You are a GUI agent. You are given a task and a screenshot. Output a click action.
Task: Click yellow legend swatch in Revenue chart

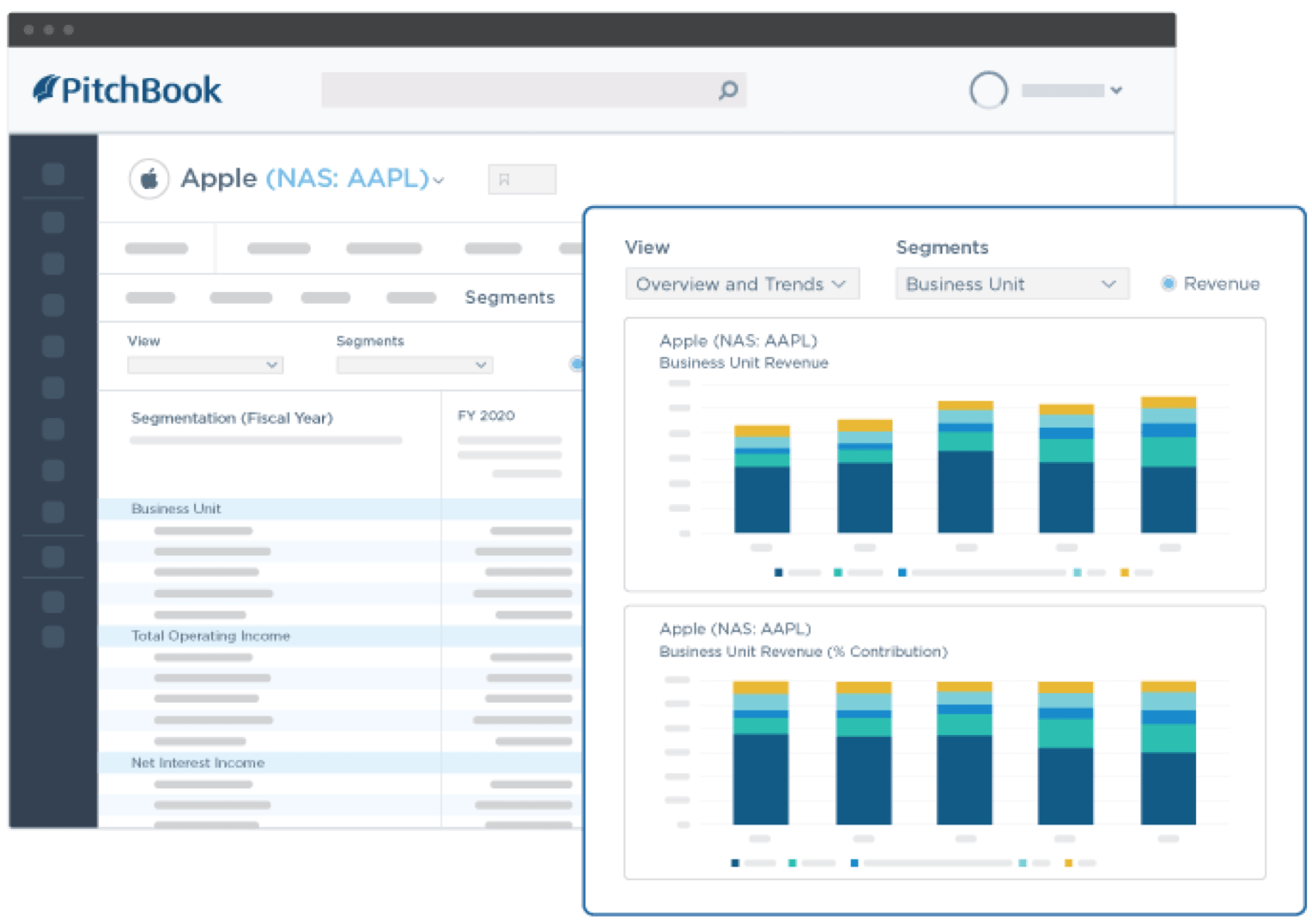[x=1124, y=573]
